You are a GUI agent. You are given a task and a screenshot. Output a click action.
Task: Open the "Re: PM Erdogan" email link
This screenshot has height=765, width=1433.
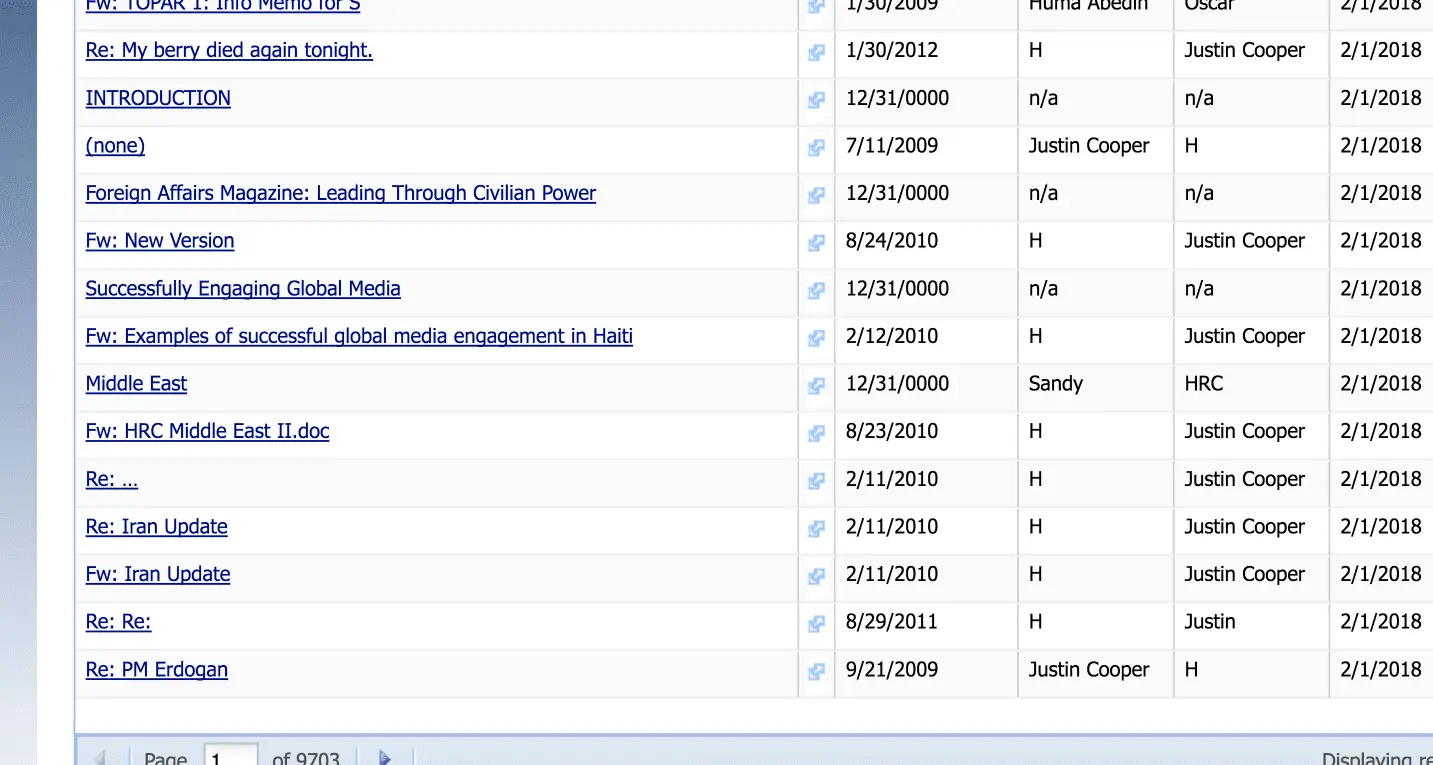156,669
